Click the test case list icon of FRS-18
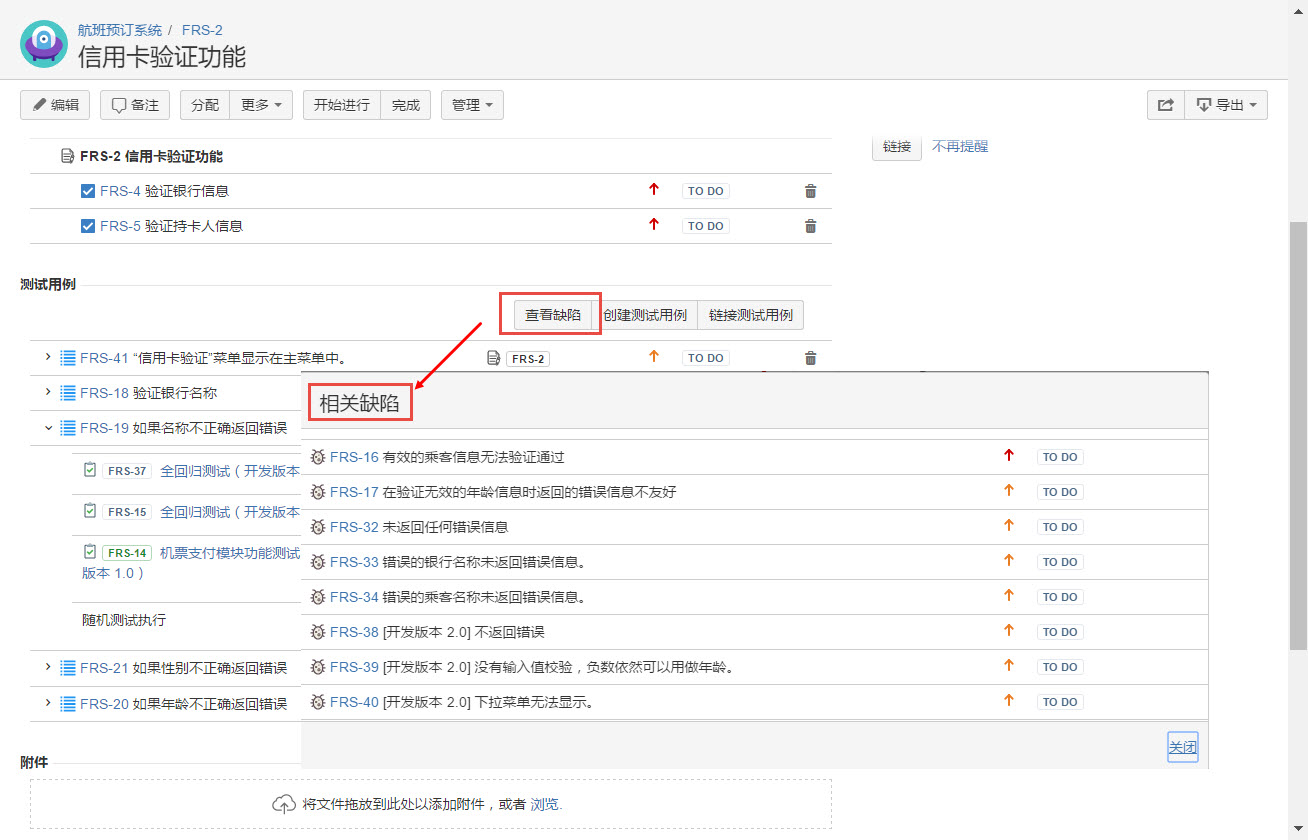Image resolution: width=1308 pixels, height=840 pixels. tap(68, 393)
